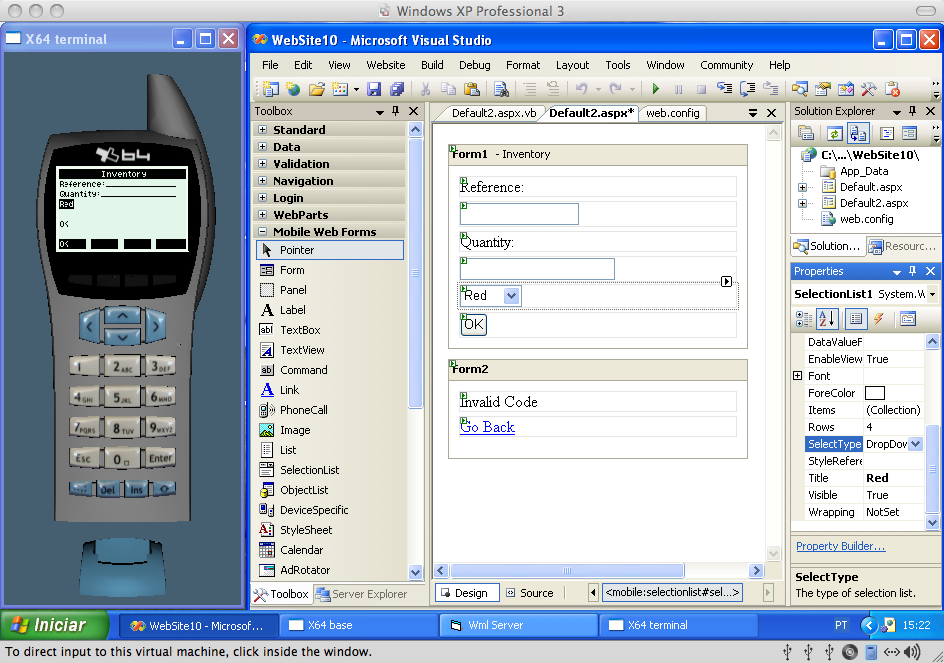
Task: Open the Website menu
Action: pyautogui.click(x=386, y=65)
